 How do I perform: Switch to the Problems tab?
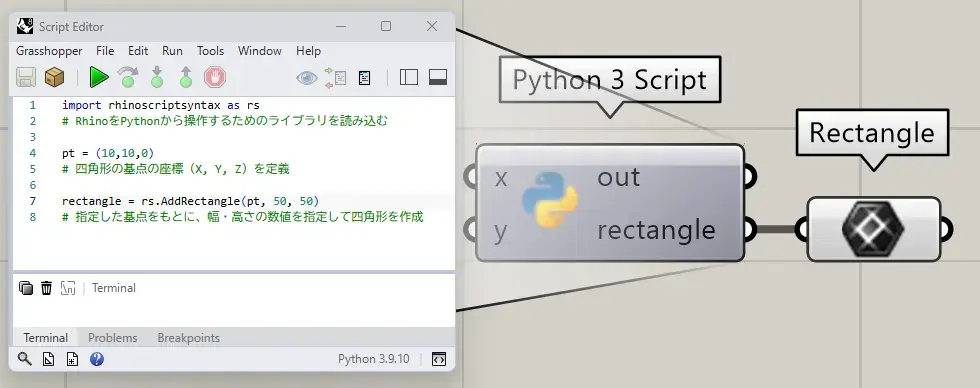(112, 338)
